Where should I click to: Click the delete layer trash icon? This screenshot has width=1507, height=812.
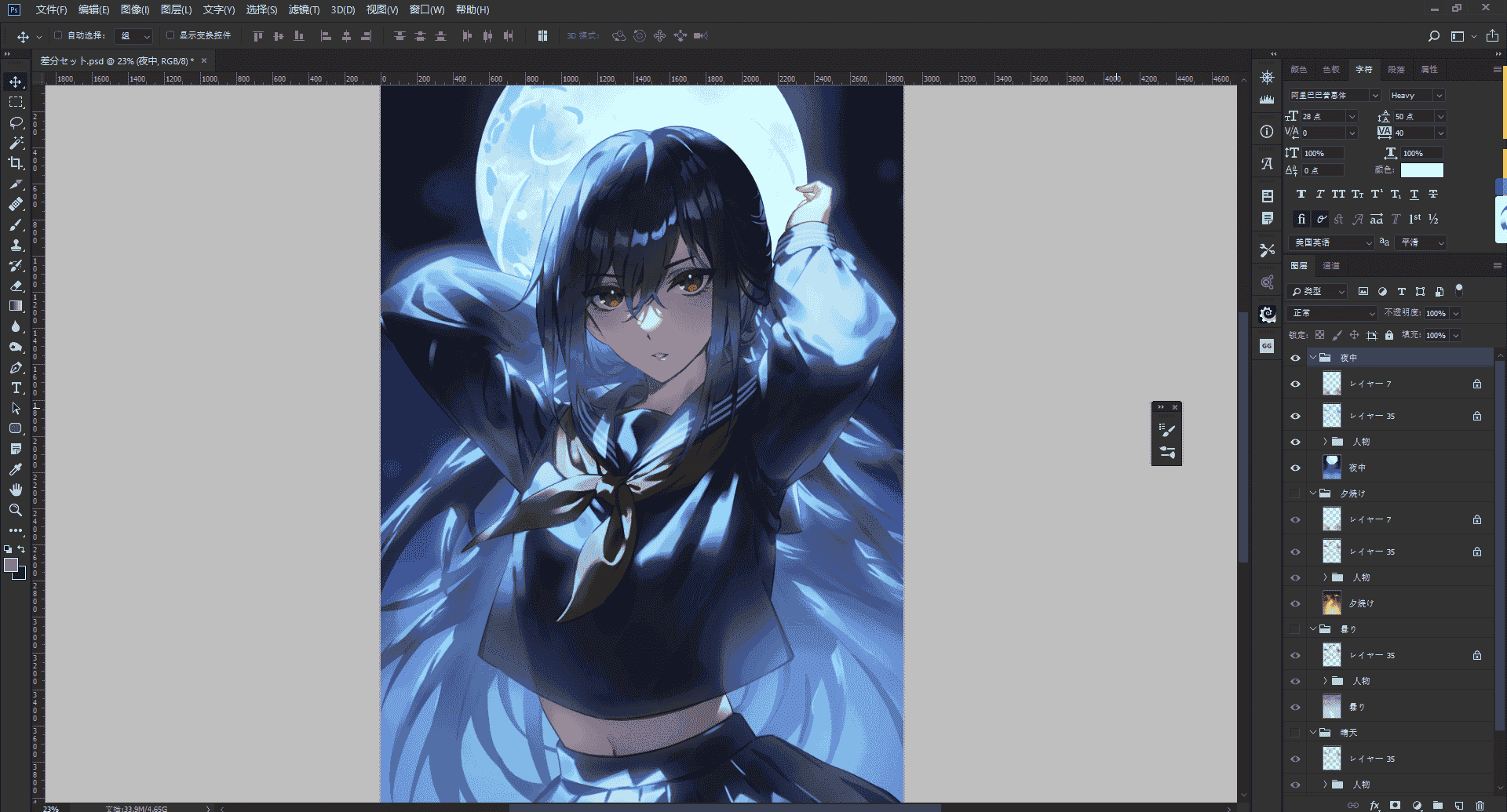[1480, 806]
